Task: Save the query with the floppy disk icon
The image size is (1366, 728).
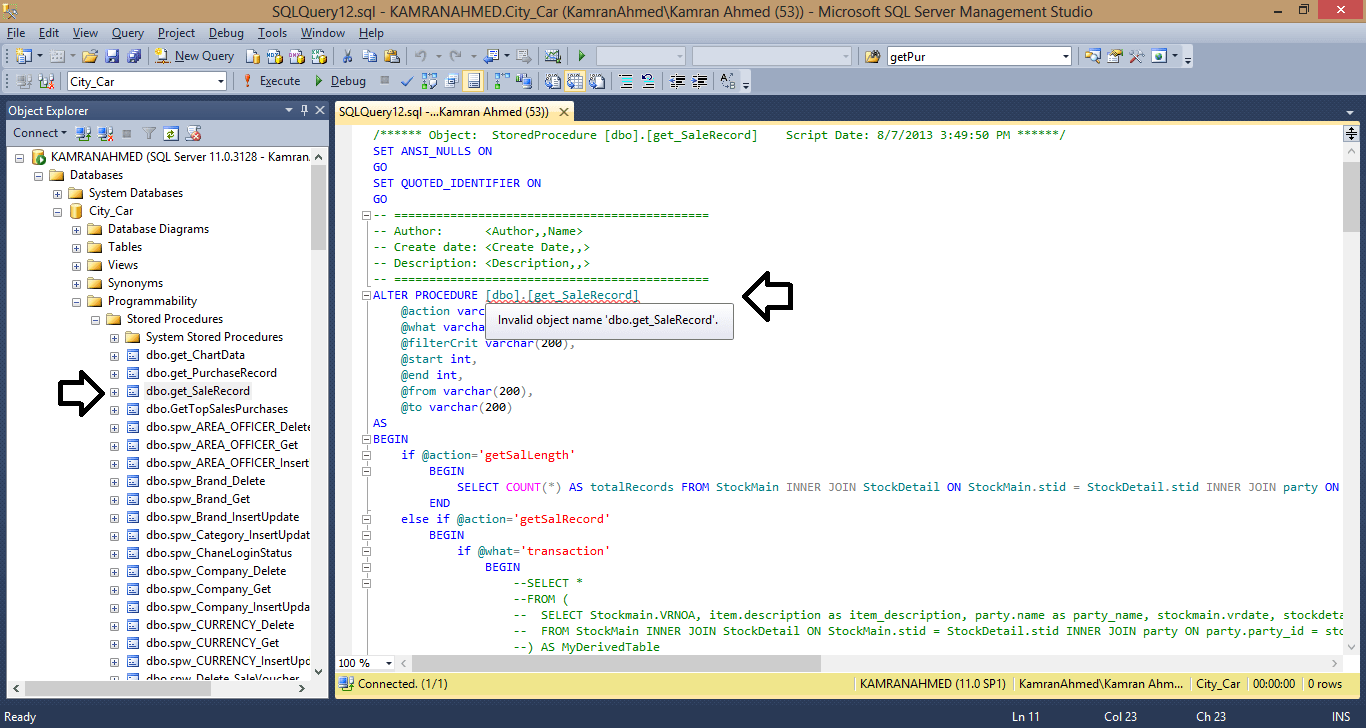Action: click(x=112, y=56)
